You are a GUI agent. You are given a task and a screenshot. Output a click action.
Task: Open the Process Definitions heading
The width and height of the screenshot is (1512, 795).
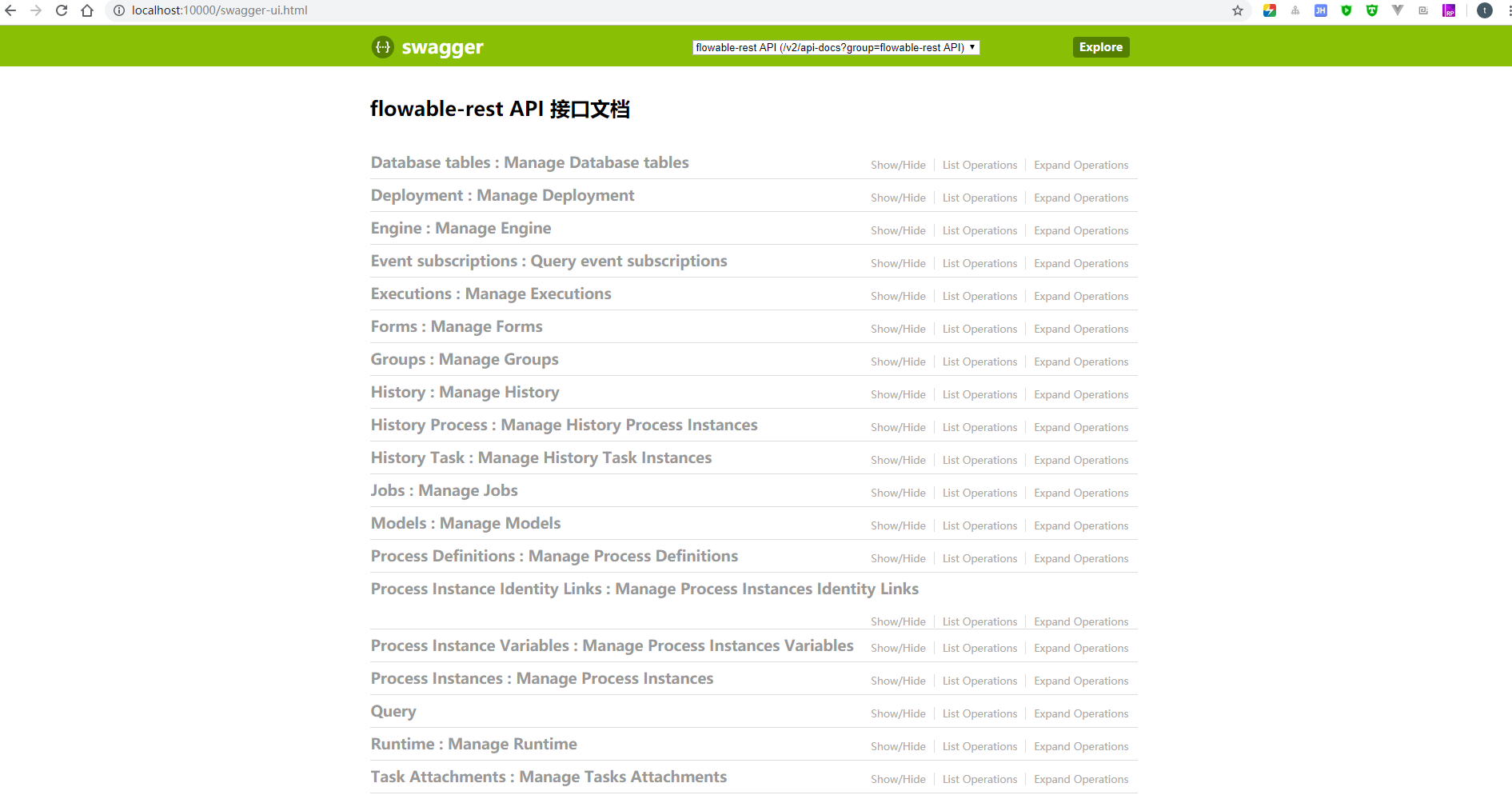pyautogui.click(x=554, y=556)
